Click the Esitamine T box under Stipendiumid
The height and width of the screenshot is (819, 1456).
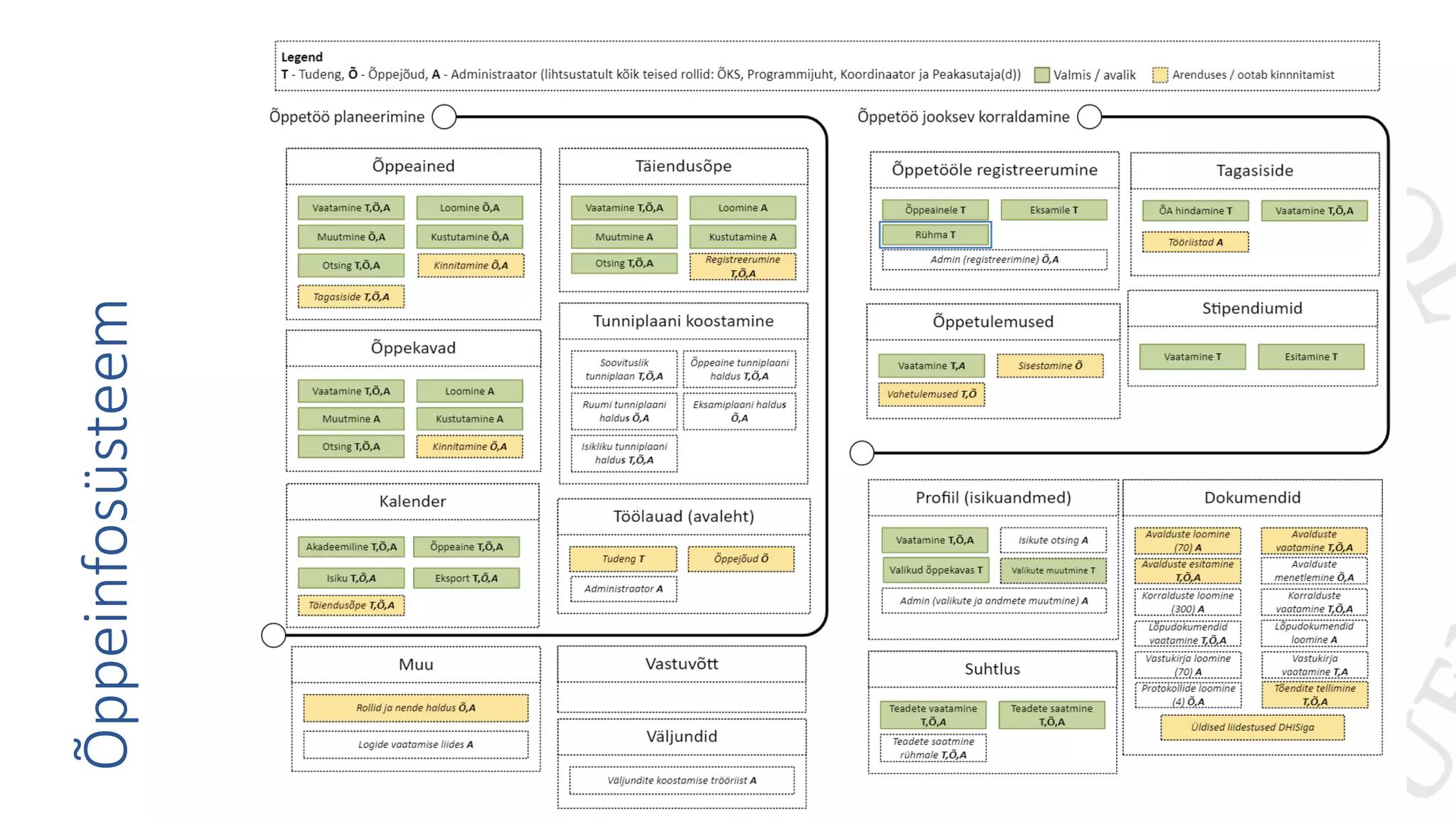tap(1311, 357)
